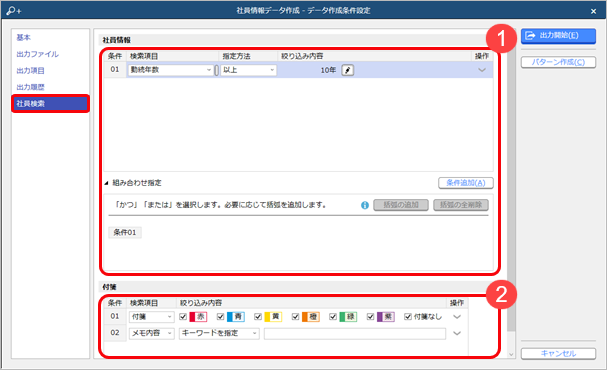Switch to the 基本 tab
607x370 pixels.
coord(24,38)
